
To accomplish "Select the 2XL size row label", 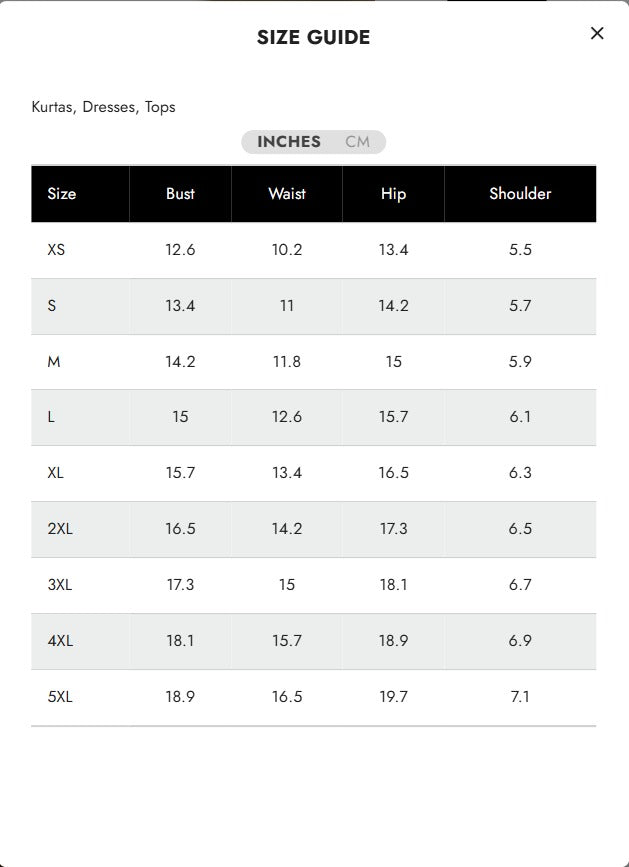I will [x=60, y=529].
